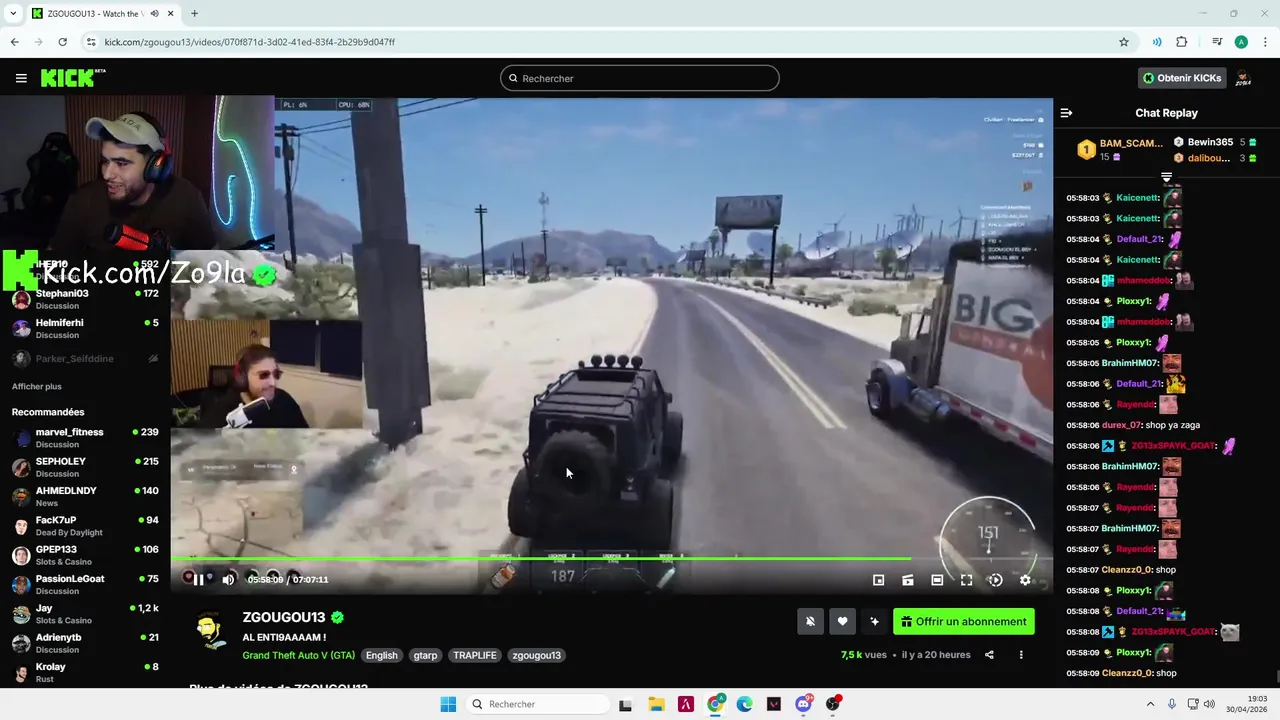This screenshot has height=720, width=1280.
Task: Open PassionLeGoat recommended channel
Action: (x=85, y=584)
